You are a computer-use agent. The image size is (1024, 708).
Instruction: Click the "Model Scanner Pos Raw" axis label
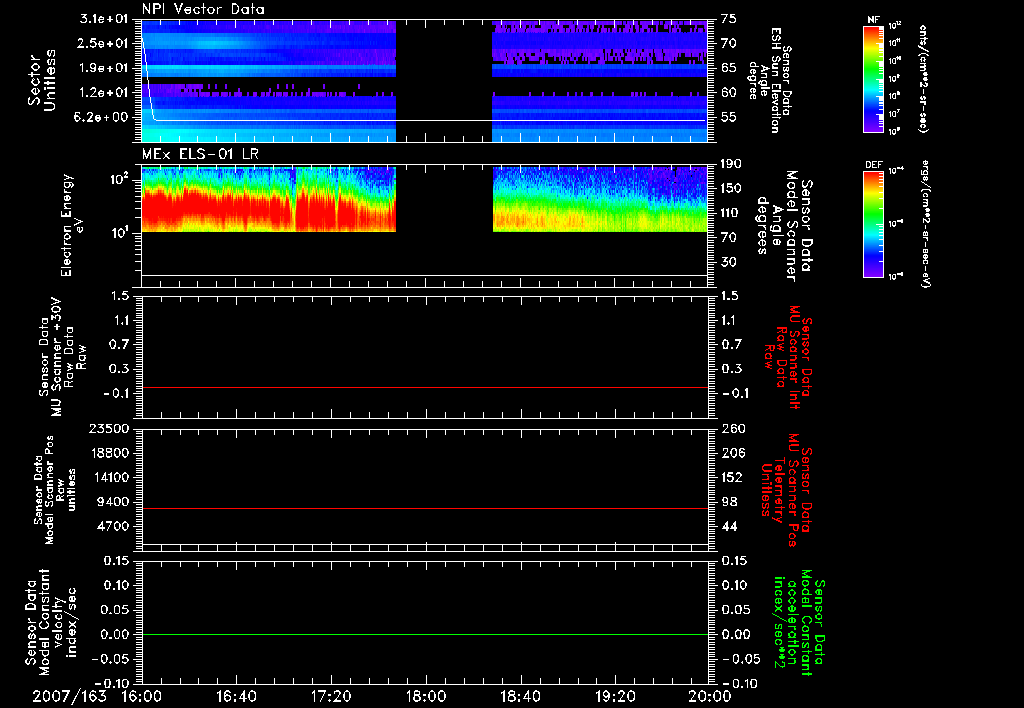(x=55, y=490)
